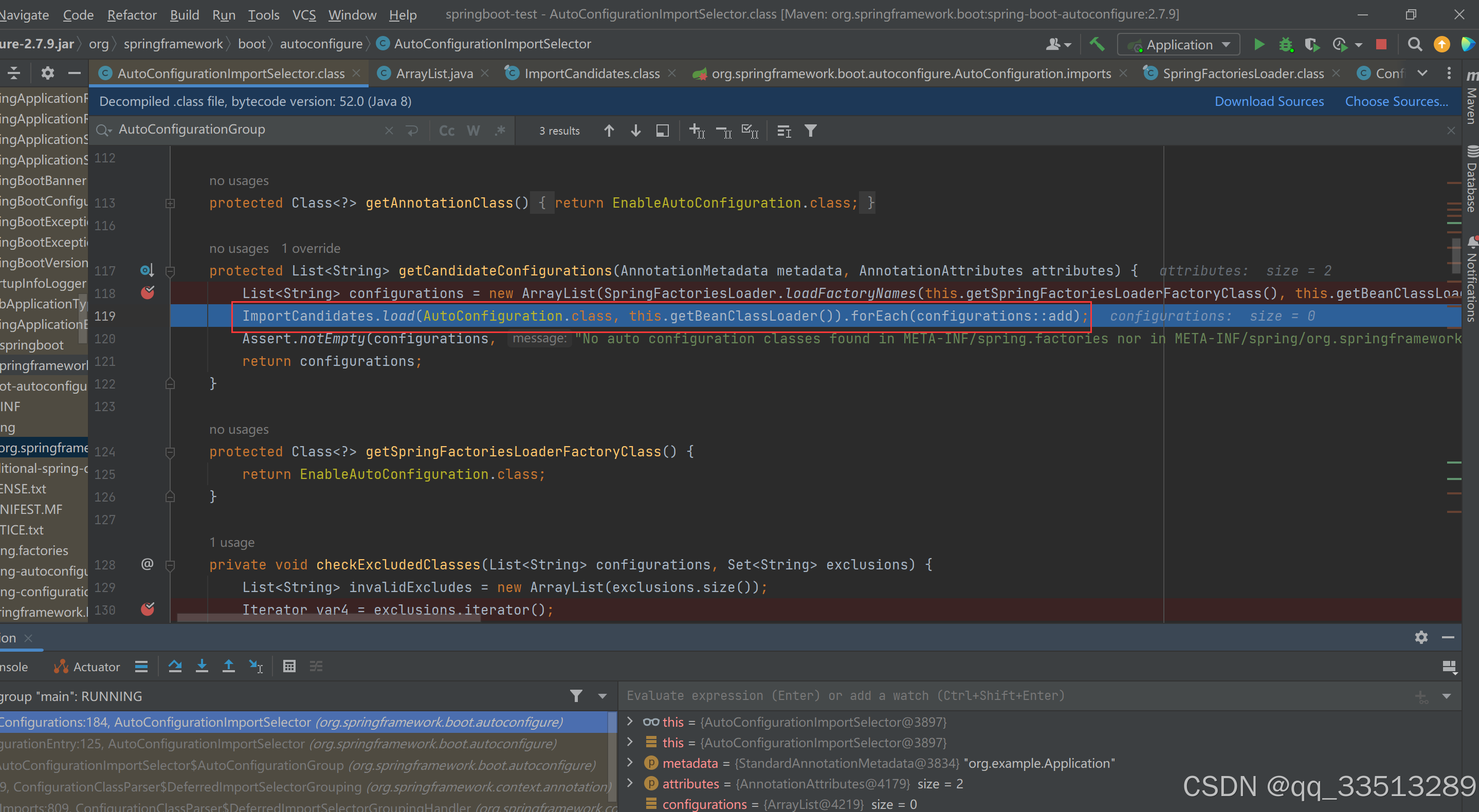Step Over current line in debugger
Image resolution: width=1479 pixels, height=812 pixels.
[x=175, y=666]
